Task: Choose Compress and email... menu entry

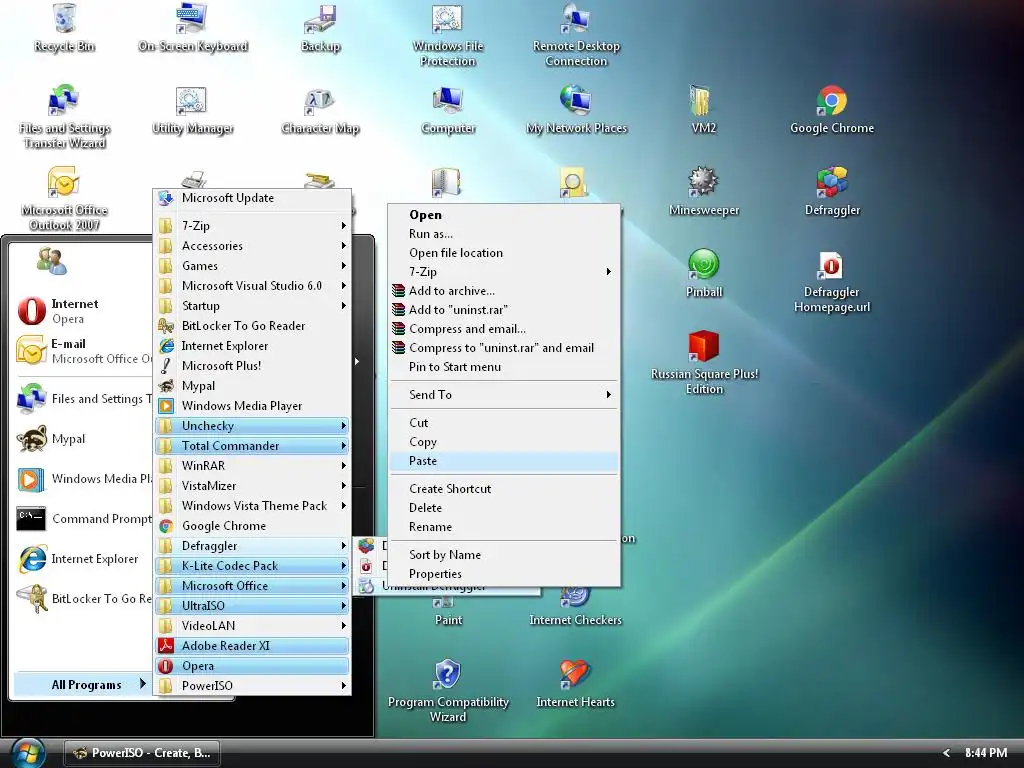Action: pyautogui.click(x=504, y=328)
